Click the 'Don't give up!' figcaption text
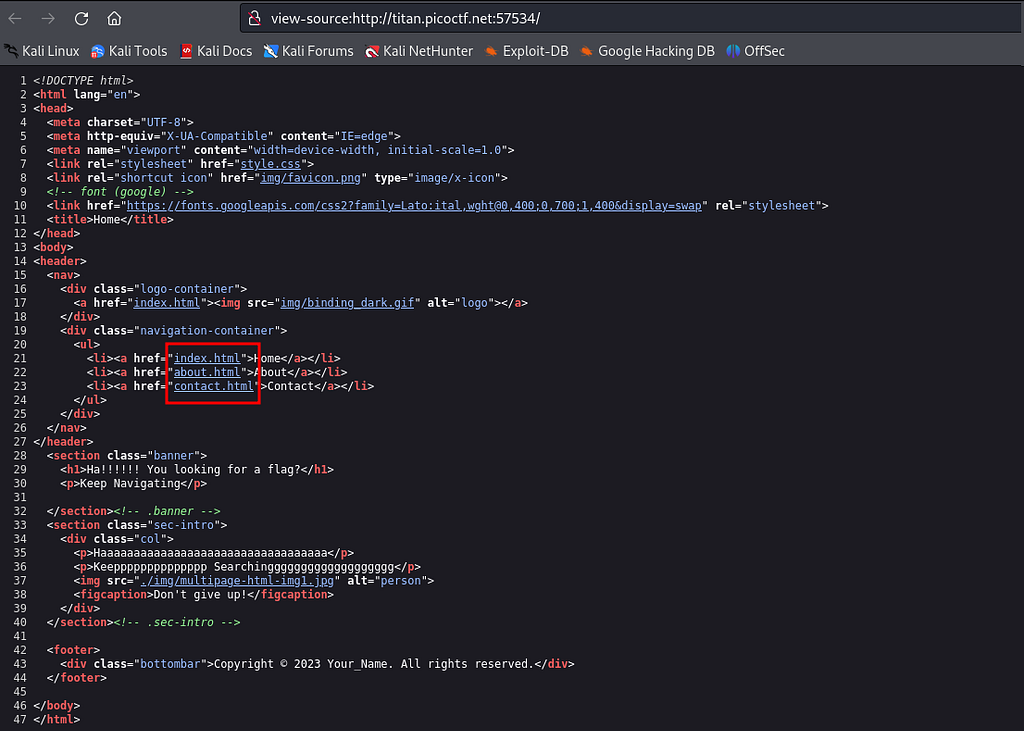 tap(200, 594)
